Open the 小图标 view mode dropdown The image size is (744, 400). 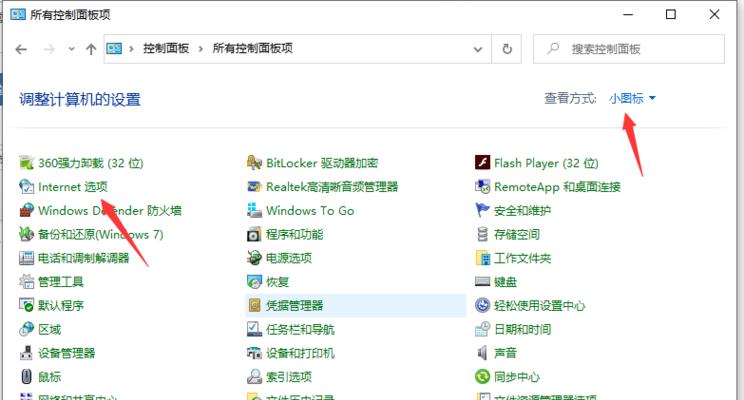pyautogui.click(x=632, y=98)
